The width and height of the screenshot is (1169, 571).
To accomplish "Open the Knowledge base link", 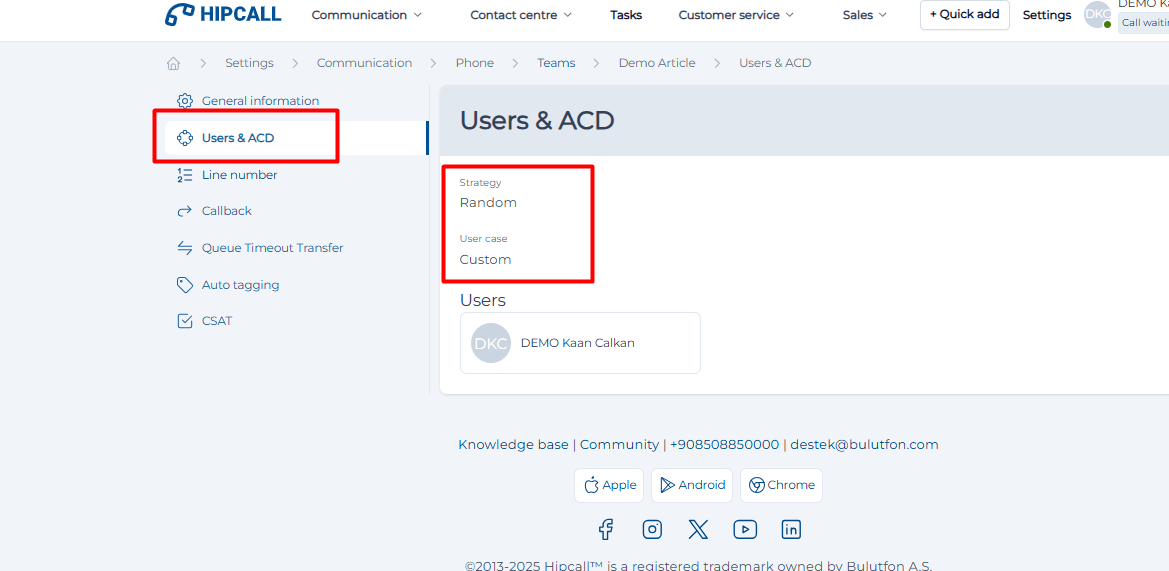I will [x=513, y=445].
